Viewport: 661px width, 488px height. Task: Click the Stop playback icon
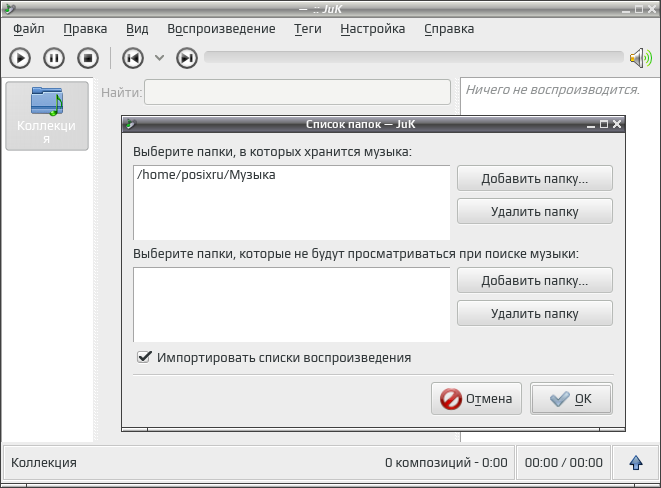tap(88, 58)
